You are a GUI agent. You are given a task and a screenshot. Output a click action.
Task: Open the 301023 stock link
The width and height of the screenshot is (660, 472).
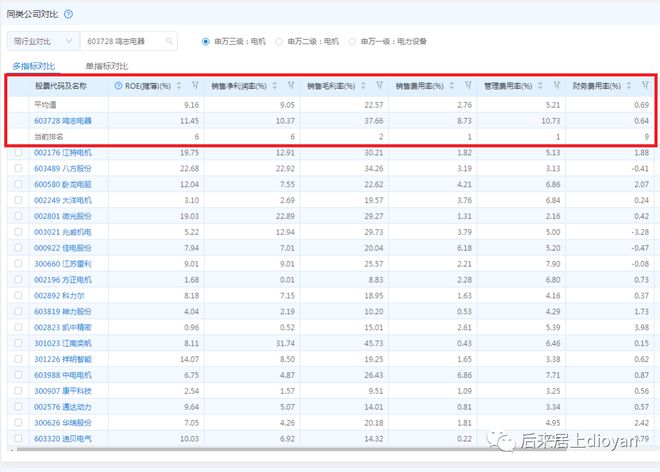(x=63, y=343)
